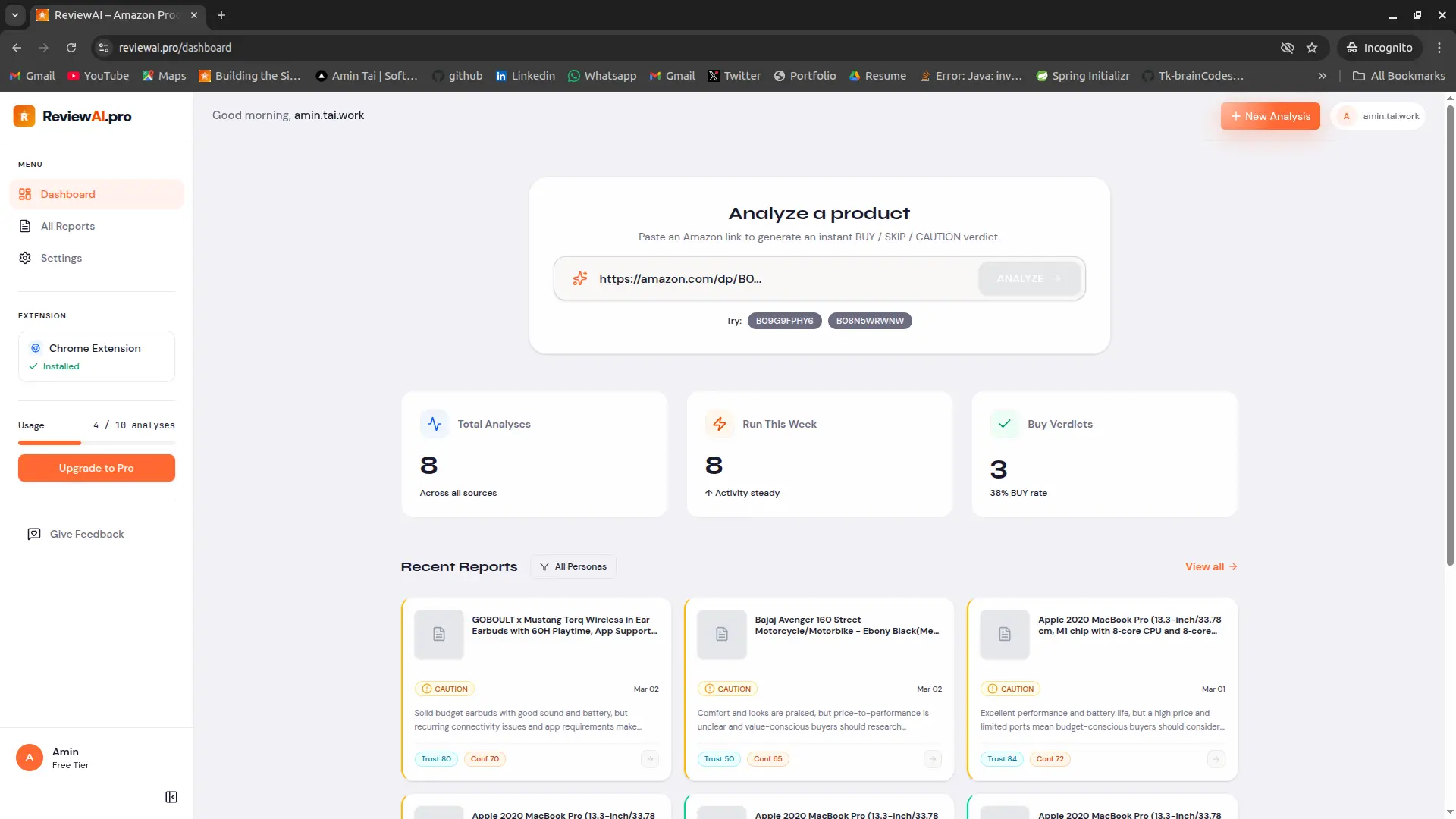Click the address bar URL
The image size is (1456, 819).
click(175, 47)
